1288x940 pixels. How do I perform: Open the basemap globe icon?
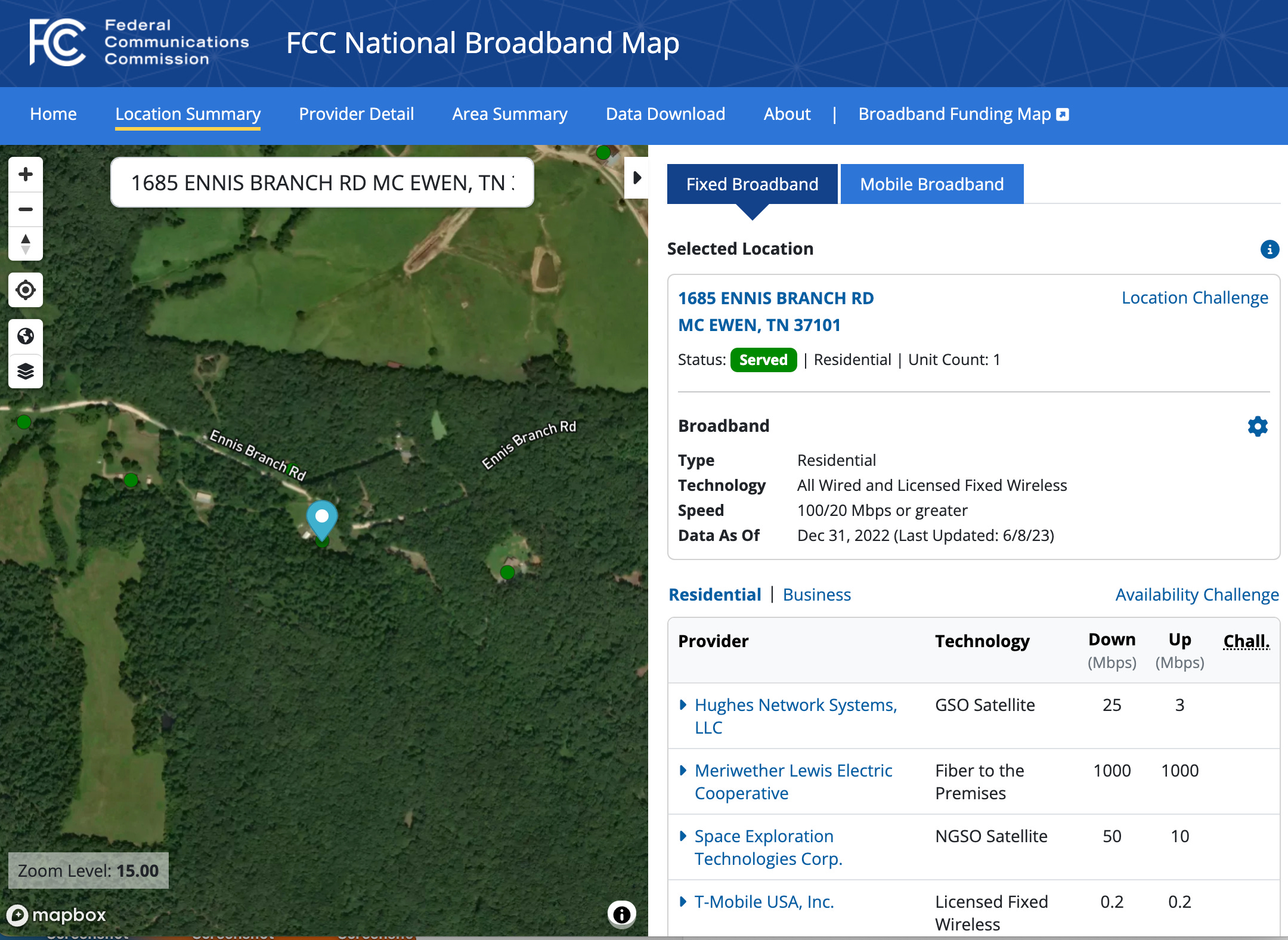(x=26, y=336)
